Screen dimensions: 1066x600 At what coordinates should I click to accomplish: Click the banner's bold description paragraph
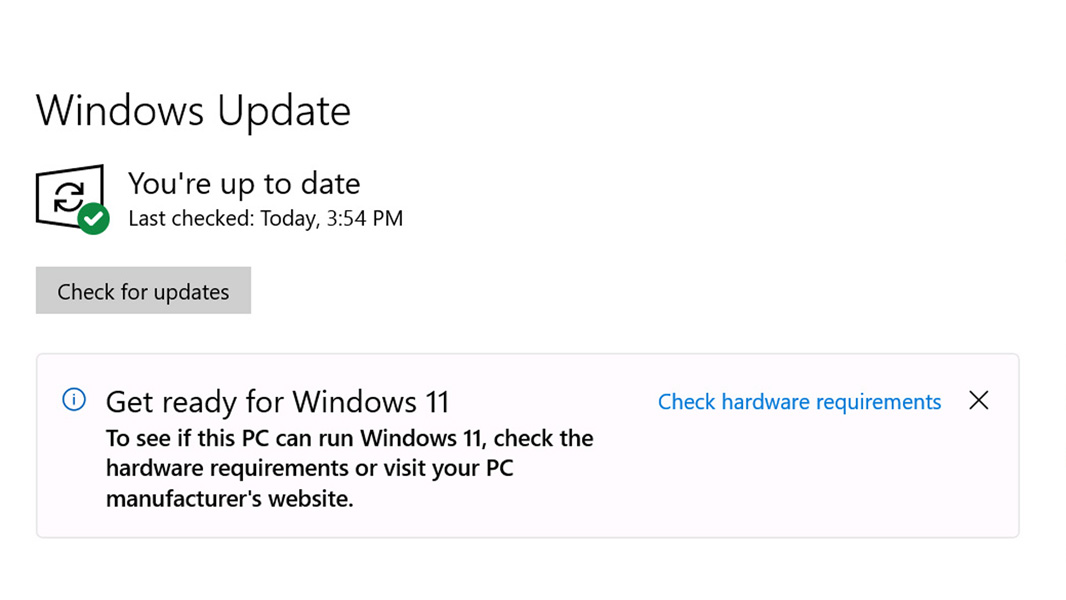(x=349, y=468)
